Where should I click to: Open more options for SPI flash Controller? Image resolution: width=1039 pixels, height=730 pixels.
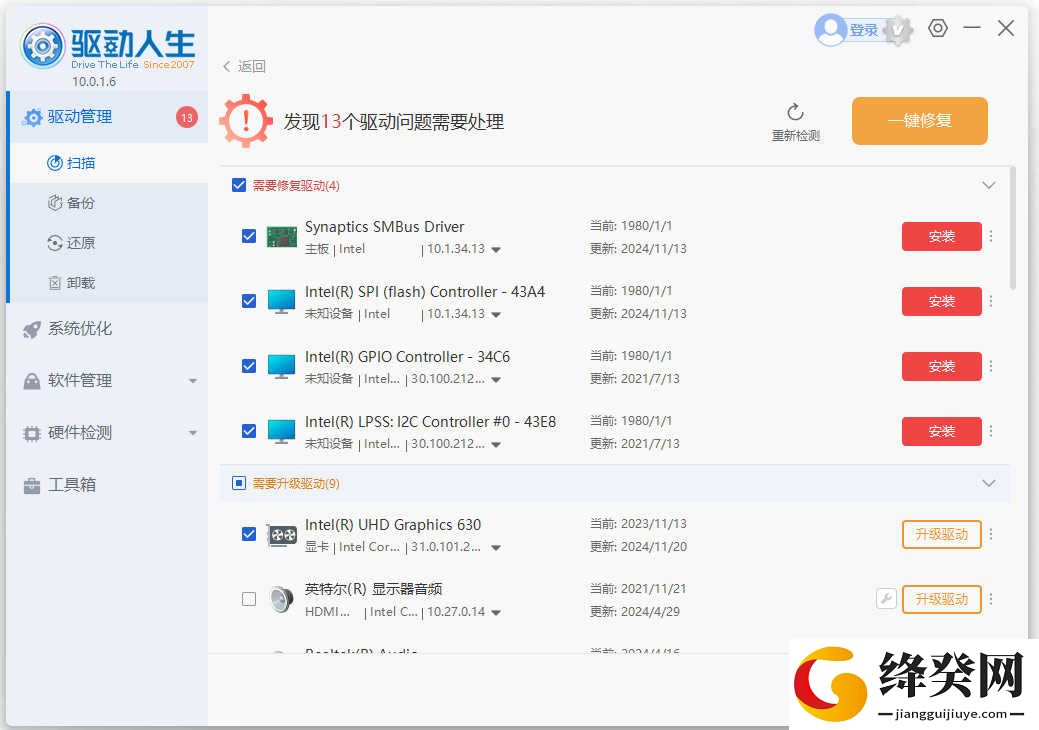991,301
